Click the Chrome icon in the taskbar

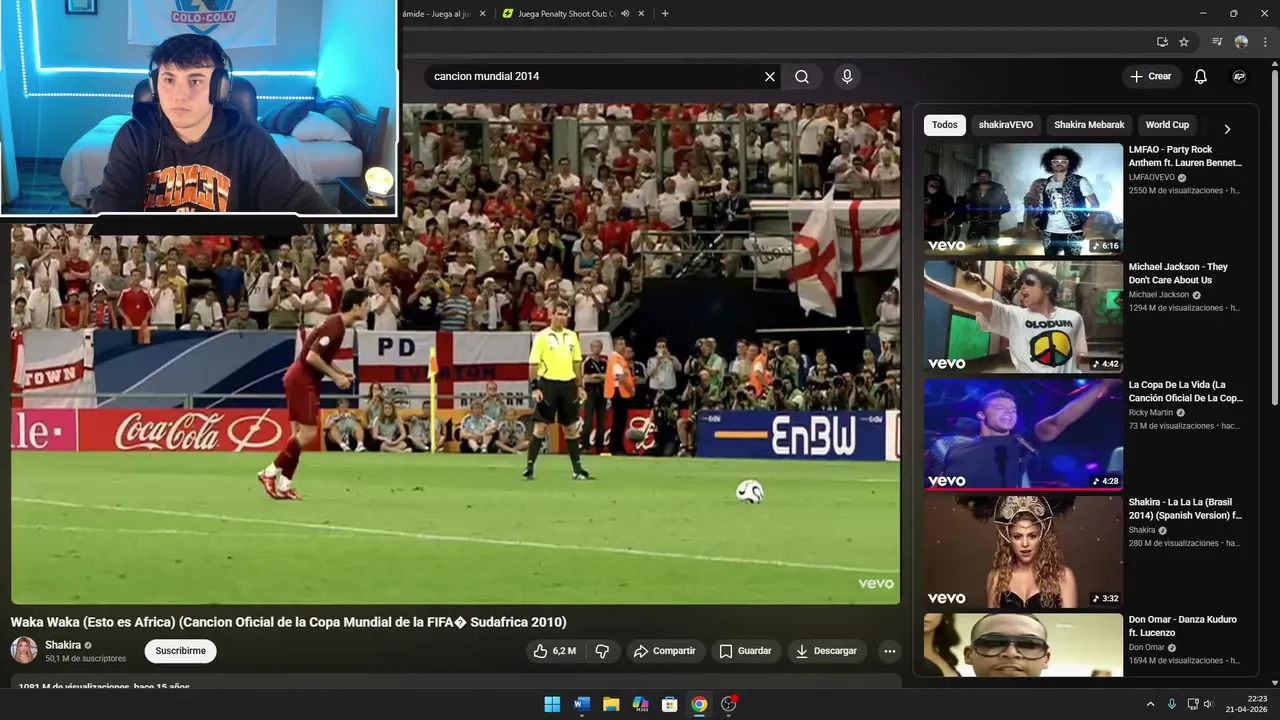[x=699, y=704]
